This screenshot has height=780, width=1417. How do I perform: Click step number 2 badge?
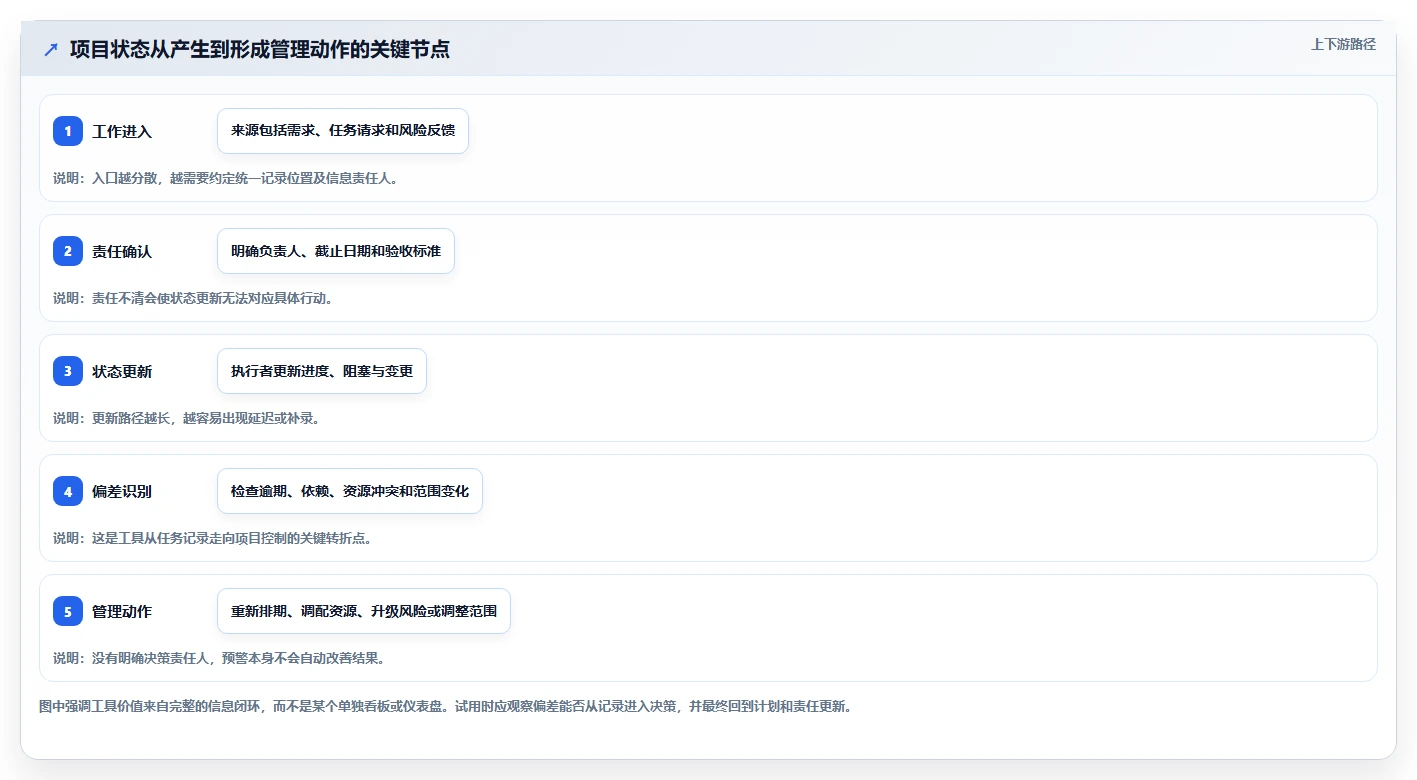[x=68, y=251]
